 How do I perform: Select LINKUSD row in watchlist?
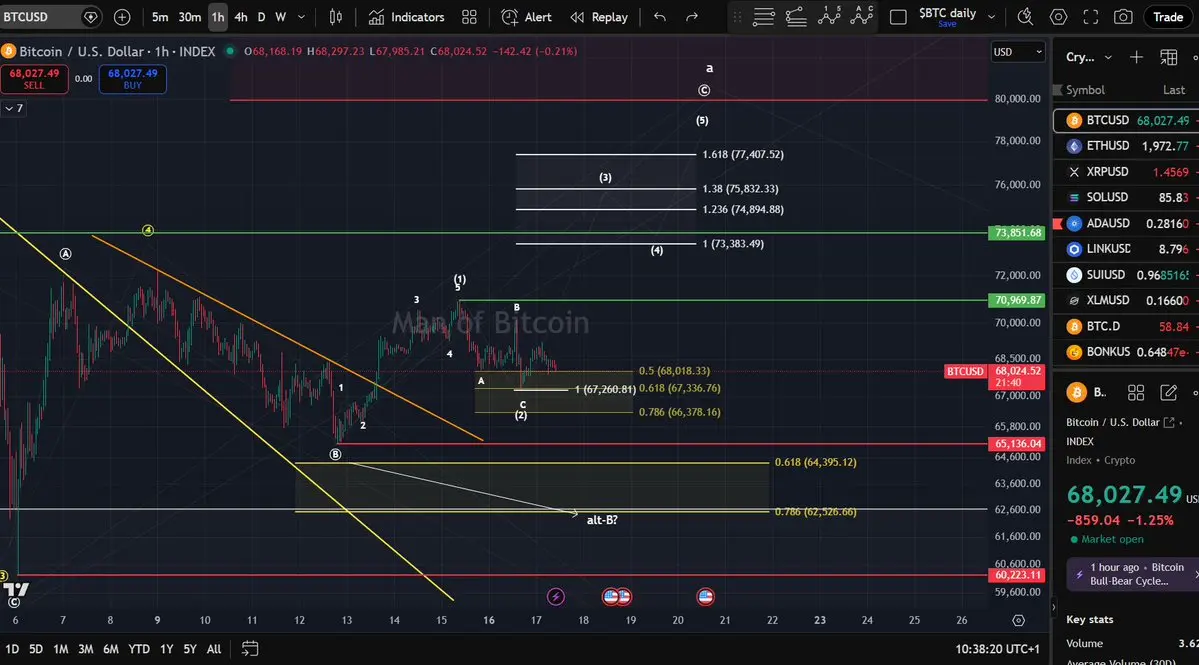click(1126, 249)
